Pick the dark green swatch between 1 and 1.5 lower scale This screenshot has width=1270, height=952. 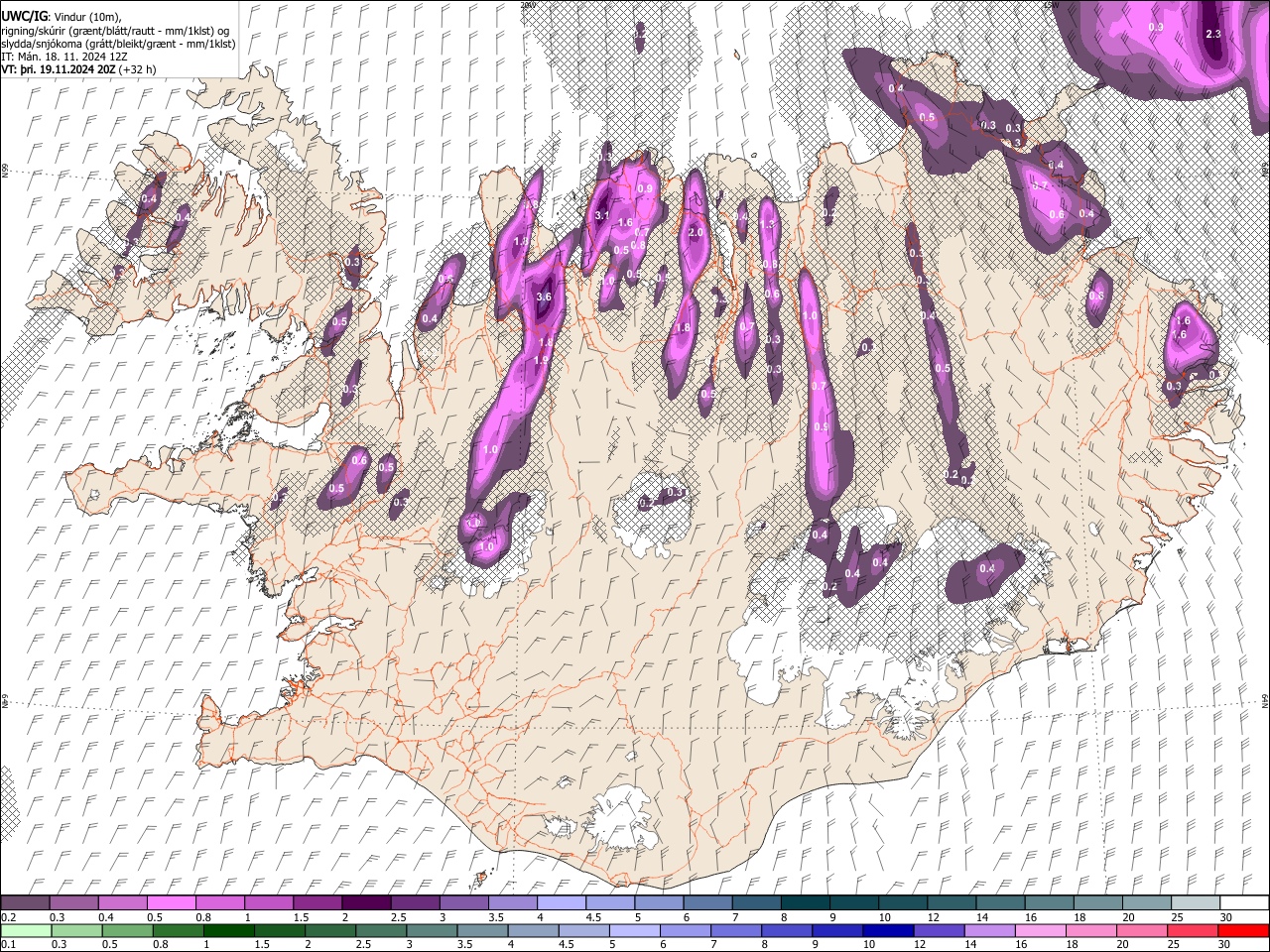pyautogui.click(x=229, y=930)
